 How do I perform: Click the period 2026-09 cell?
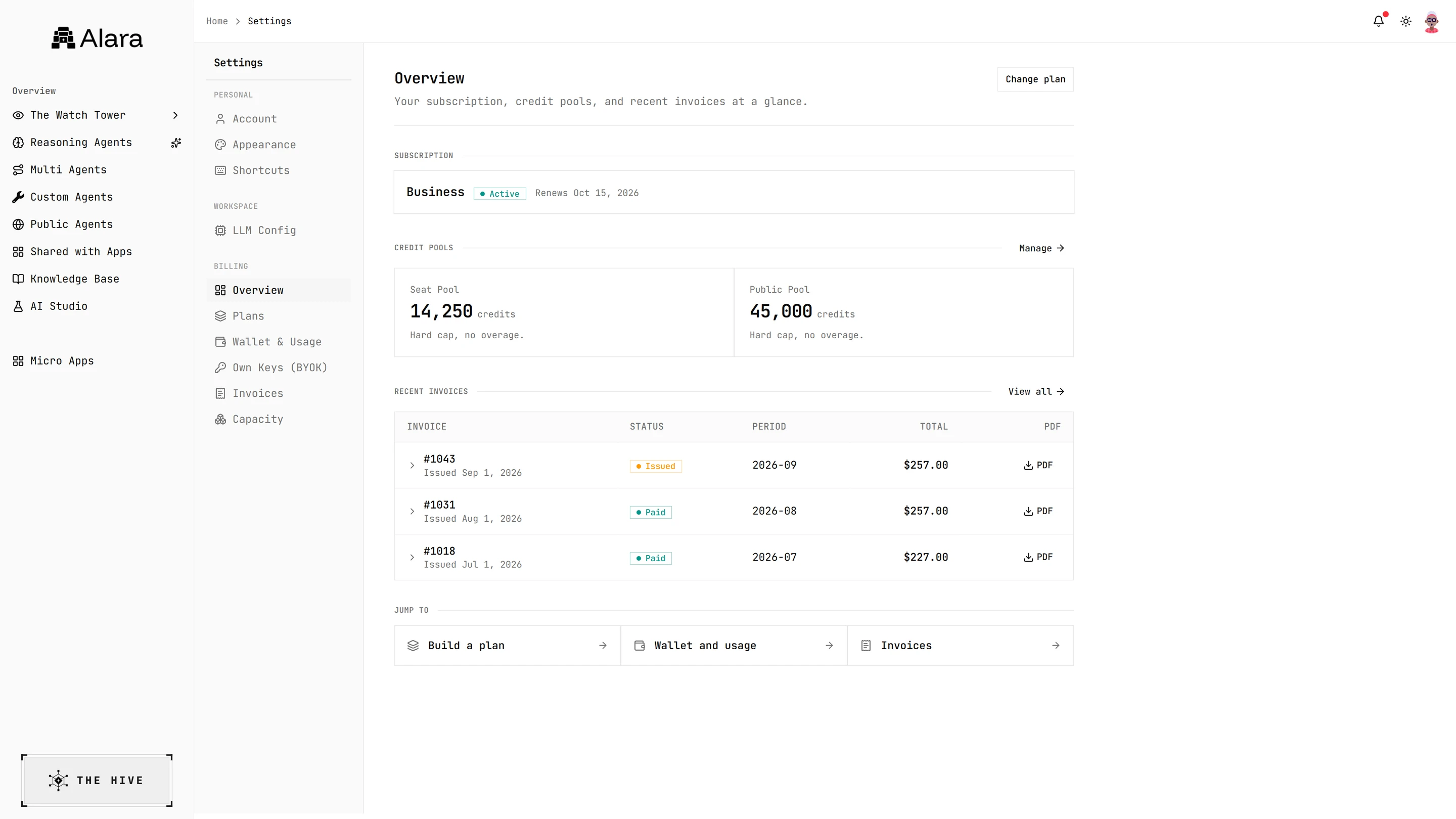pos(775,465)
